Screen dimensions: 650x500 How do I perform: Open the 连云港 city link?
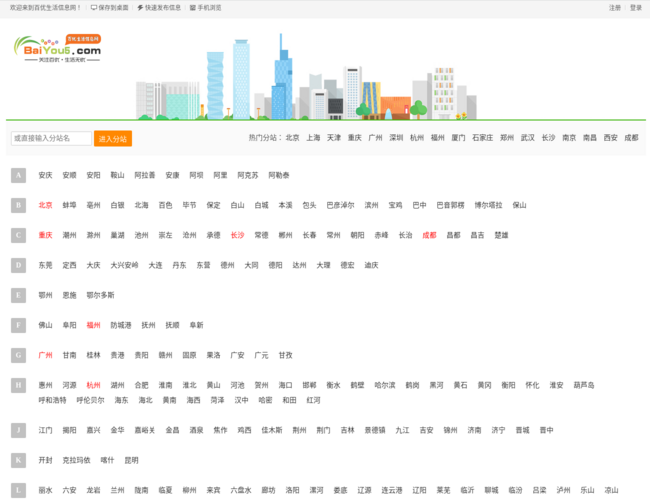[x=392, y=490]
